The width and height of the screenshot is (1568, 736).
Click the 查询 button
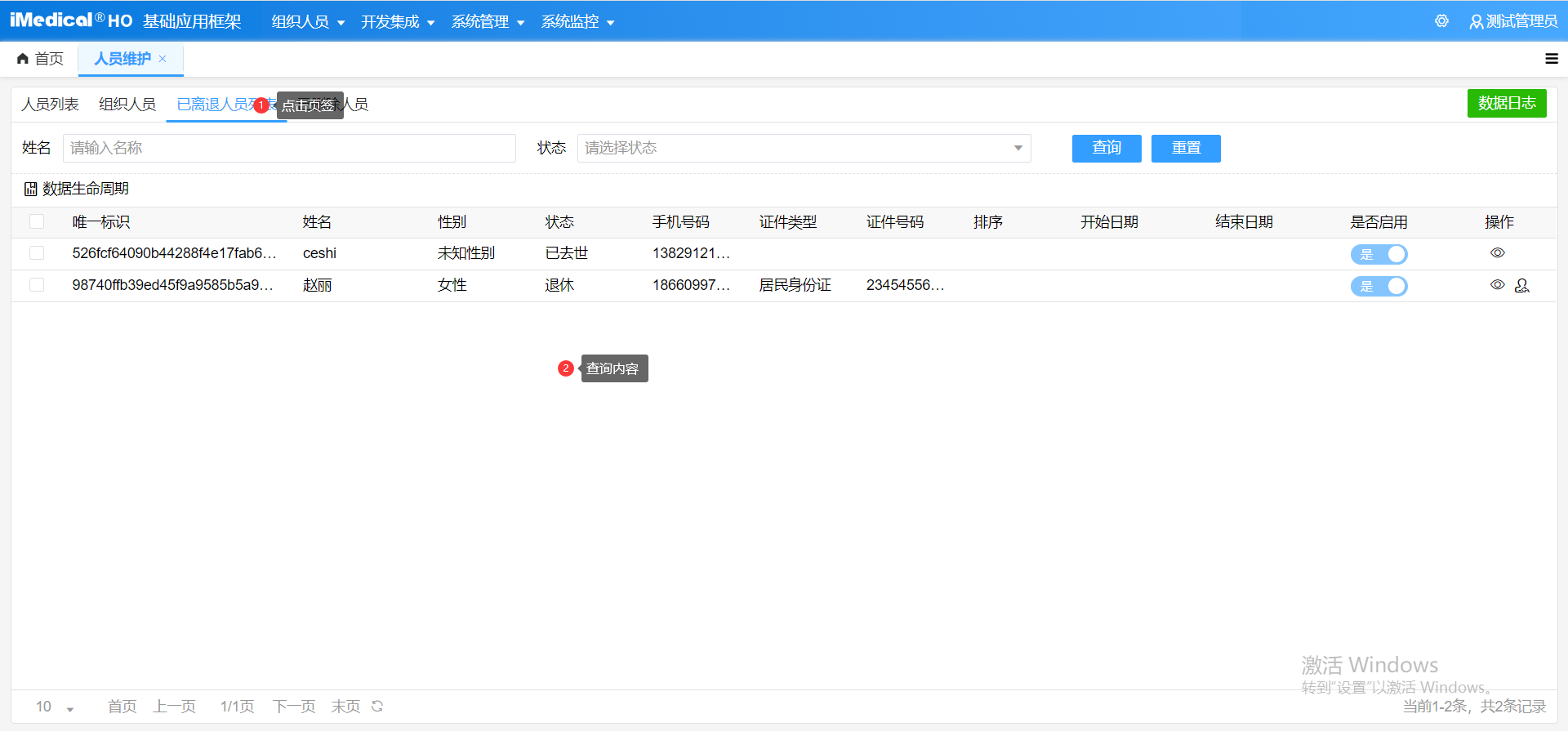pos(1107,148)
